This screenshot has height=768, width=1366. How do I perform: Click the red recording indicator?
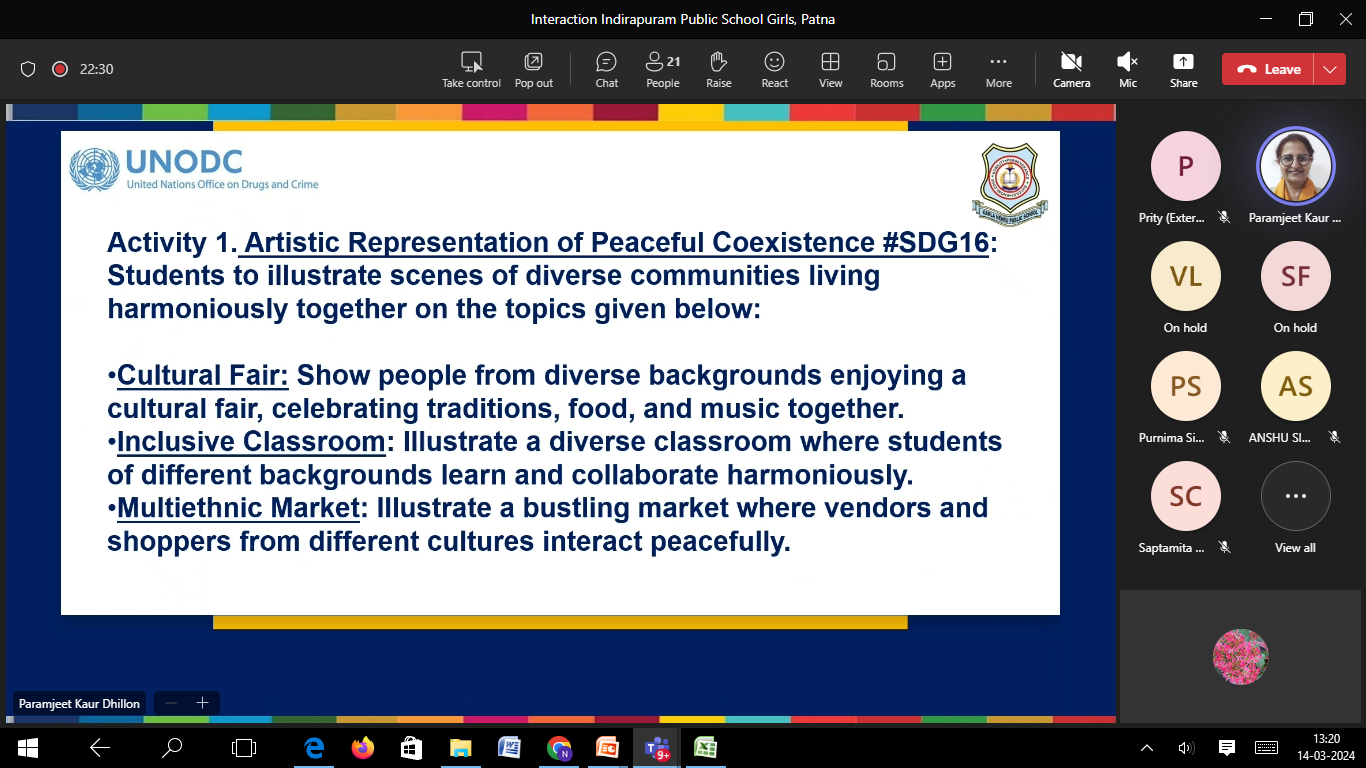pos(60,69)
